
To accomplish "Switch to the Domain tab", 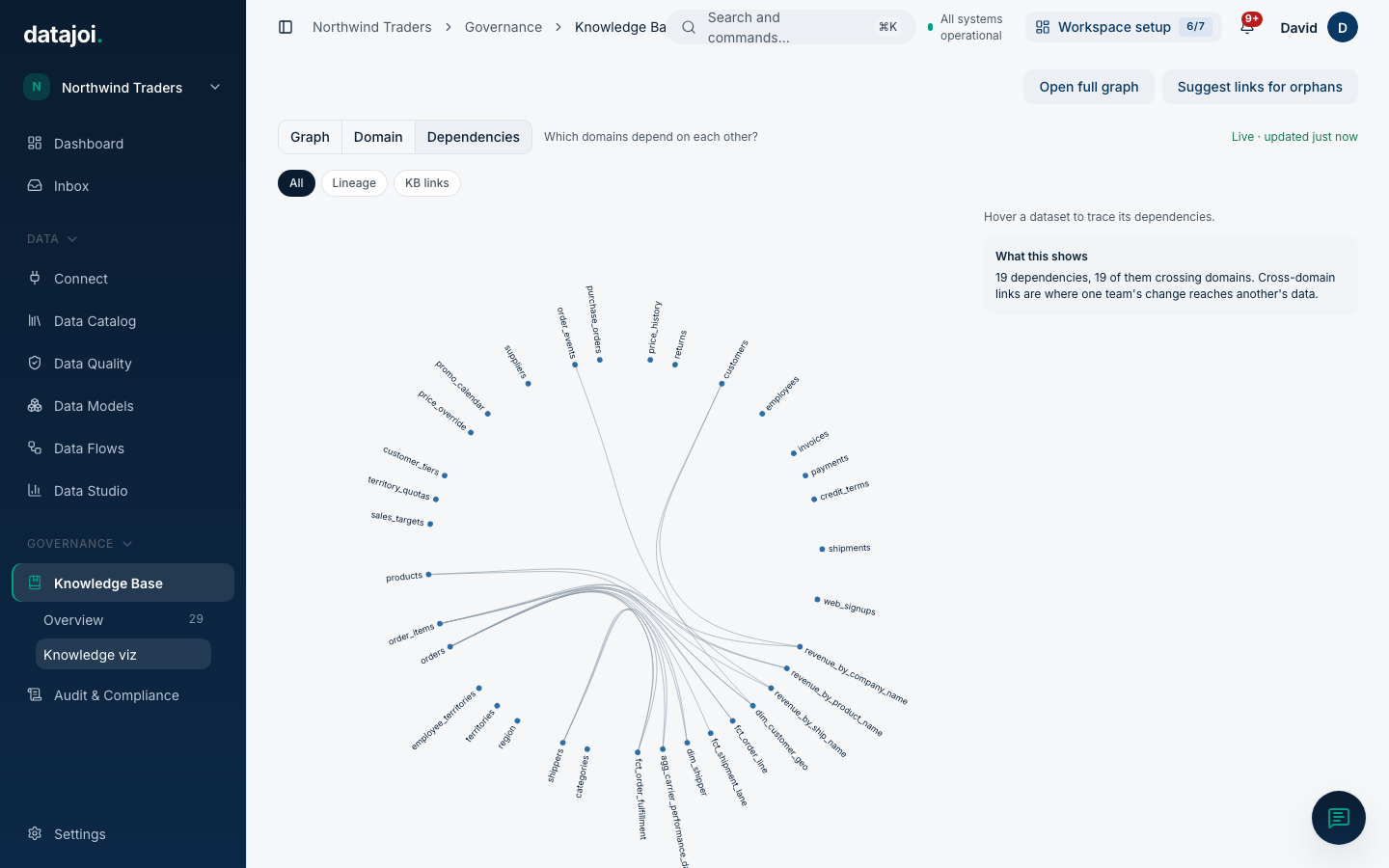I will tap(378, 137).
